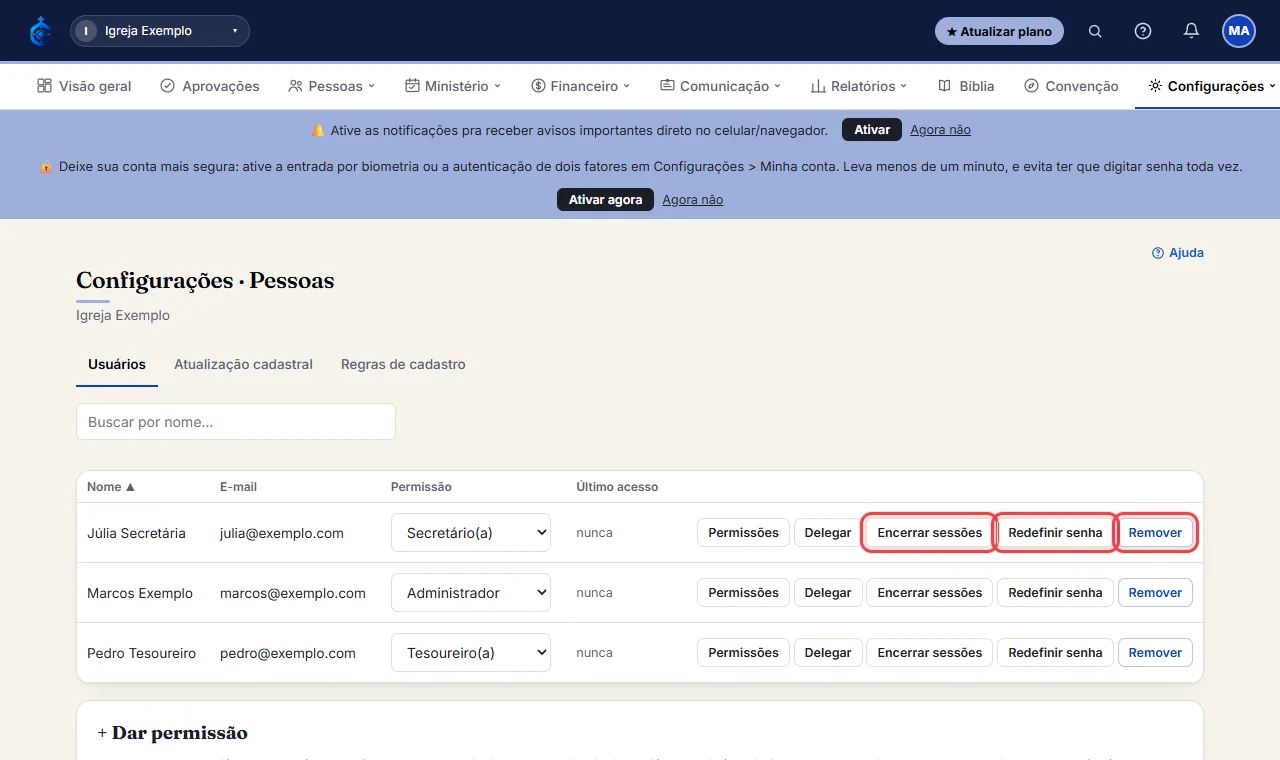This screenshot has height=760, width=1280.
Task: Select the julia@exemplo.com email text
Action: coord(282,533)
